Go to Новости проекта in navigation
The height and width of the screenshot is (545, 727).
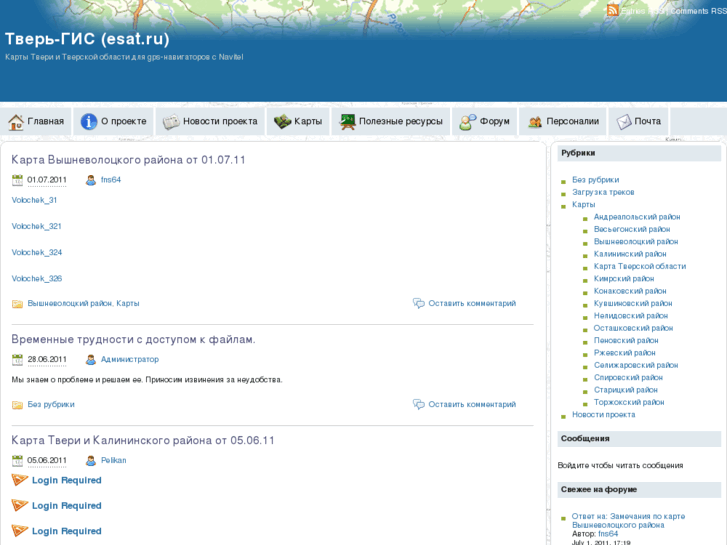pyautogui.click(x=210, y=122)
